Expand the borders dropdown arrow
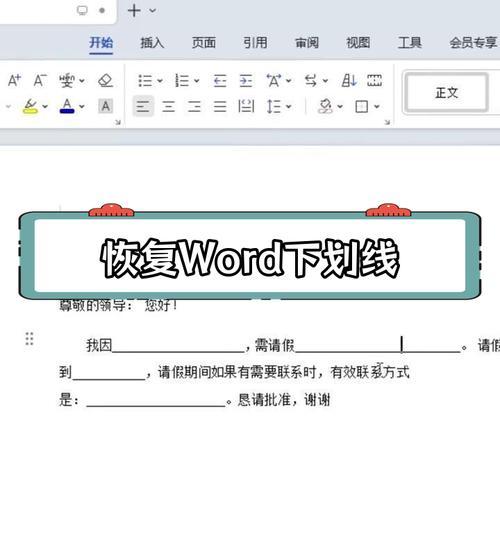Screen dimensions: 500x533 coord(377,107)
